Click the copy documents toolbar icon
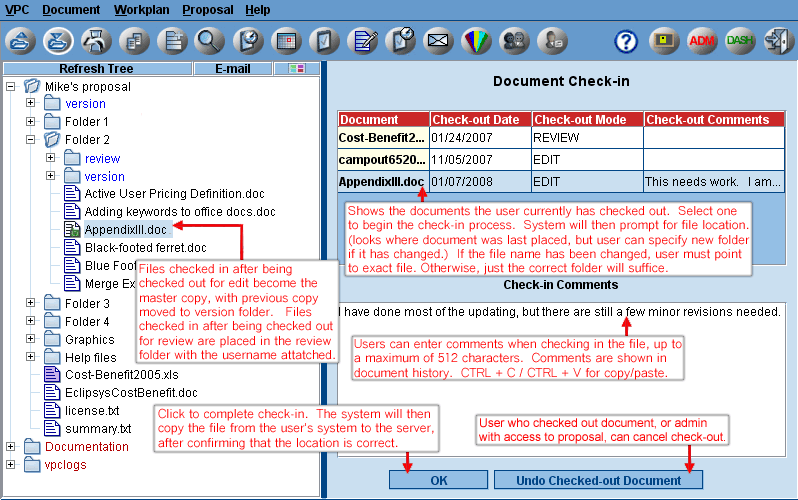 coord(134,41)
